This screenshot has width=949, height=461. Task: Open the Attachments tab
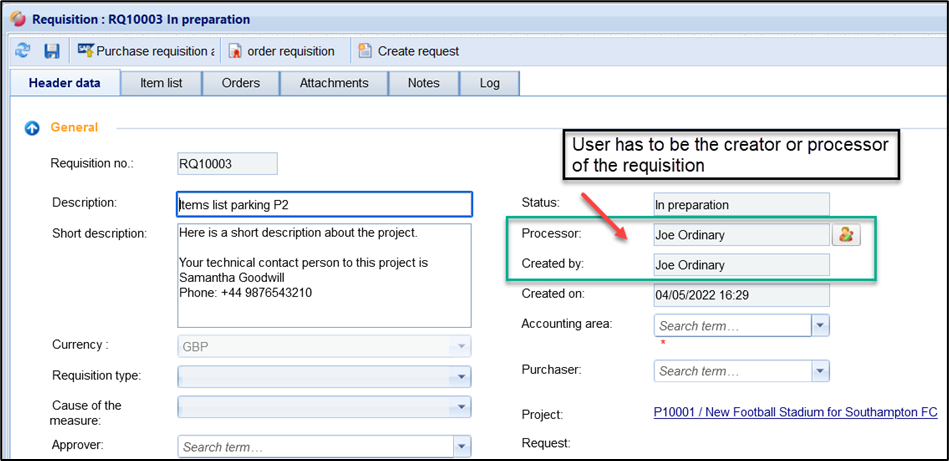click(x=334, y=83)
